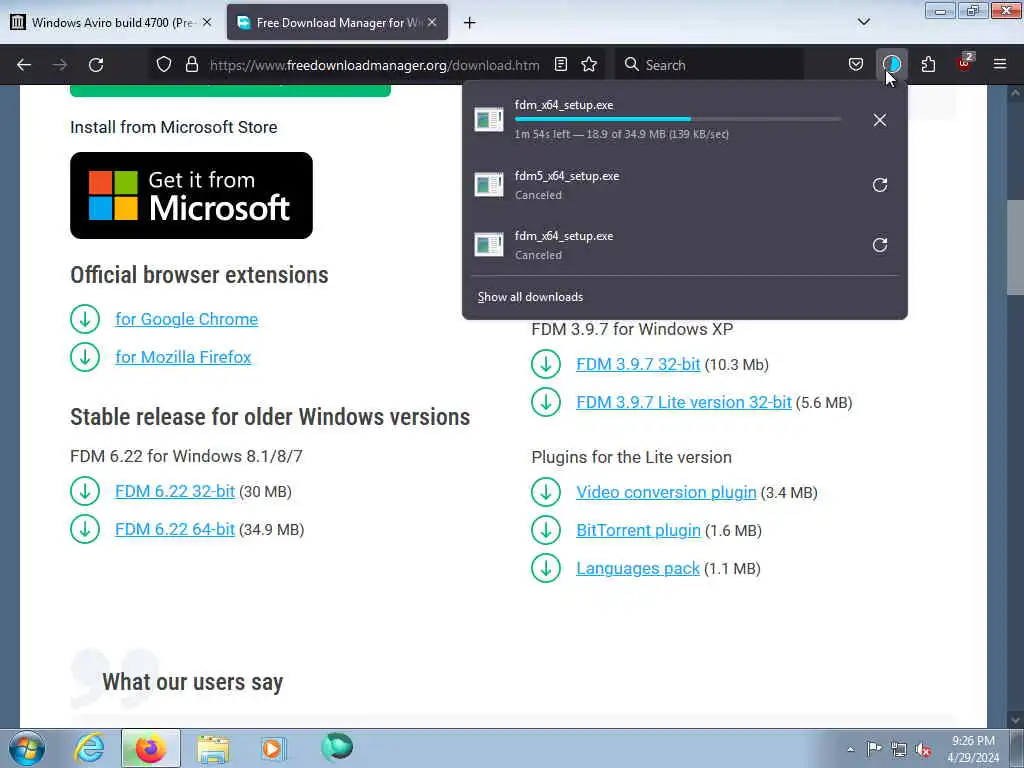Click the taskbar clock showing 9:26 PM
The height and width of the screenshot is (768, 1024).
973,749
